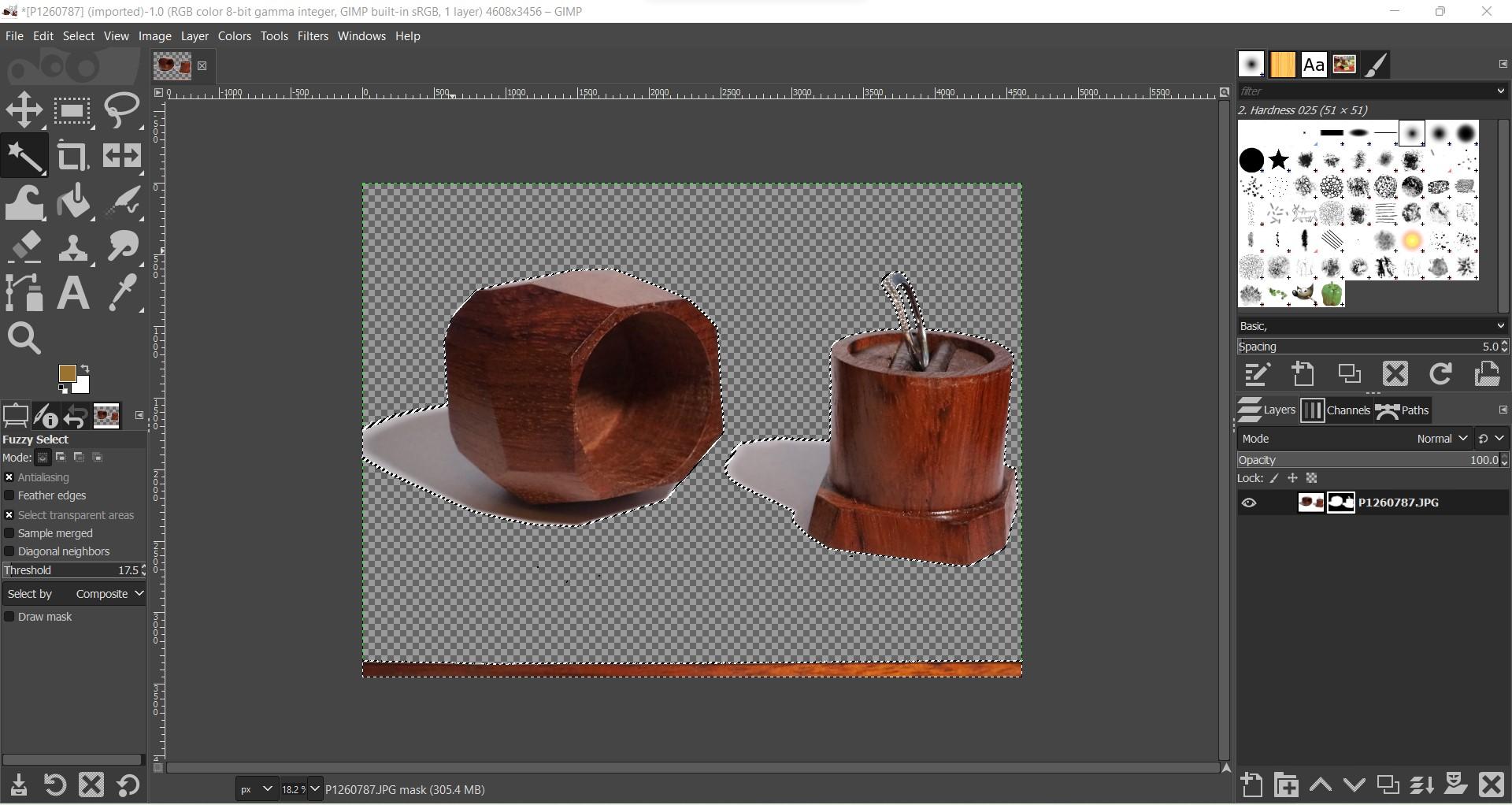Select the Color Picker tool
Screen dimensions: 1512x805
click(122, 292)
